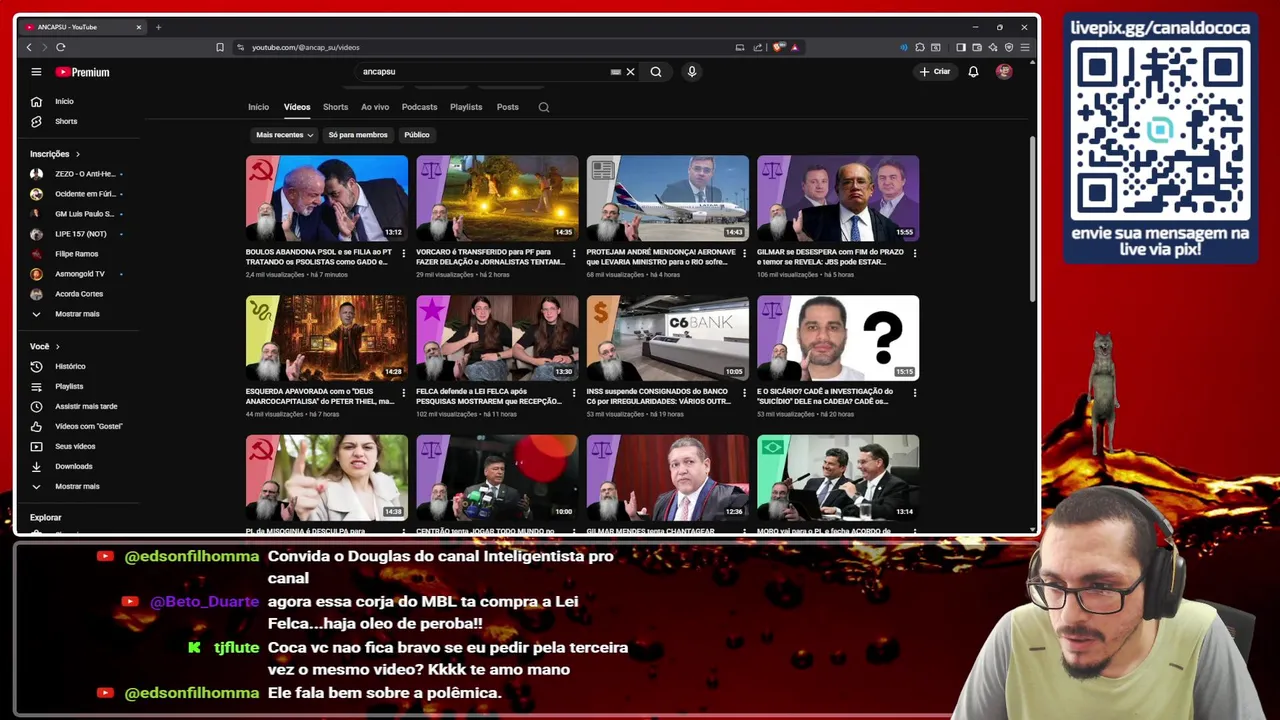Open the Mais recentes sort dropdown
Screen dimensions: 1280x720
pyautogui.click(x=284, y=135)
